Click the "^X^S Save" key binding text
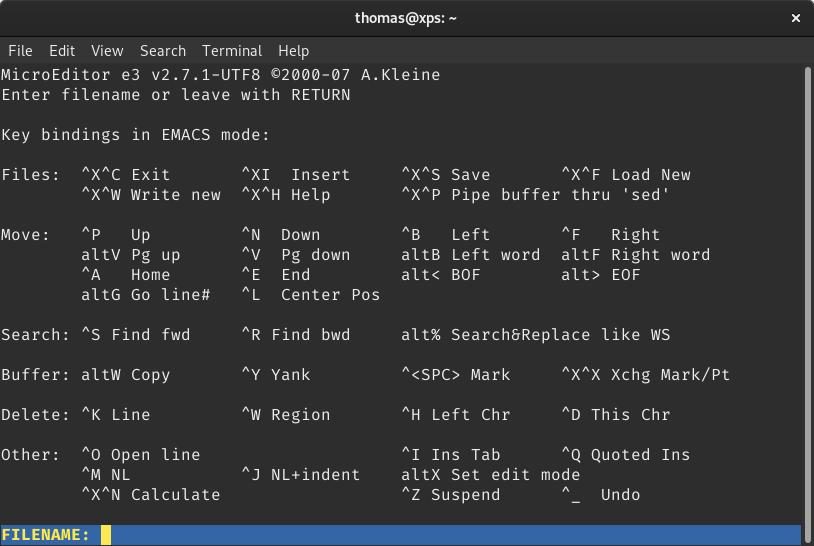 pyautogui.click(x=446, y=175)
